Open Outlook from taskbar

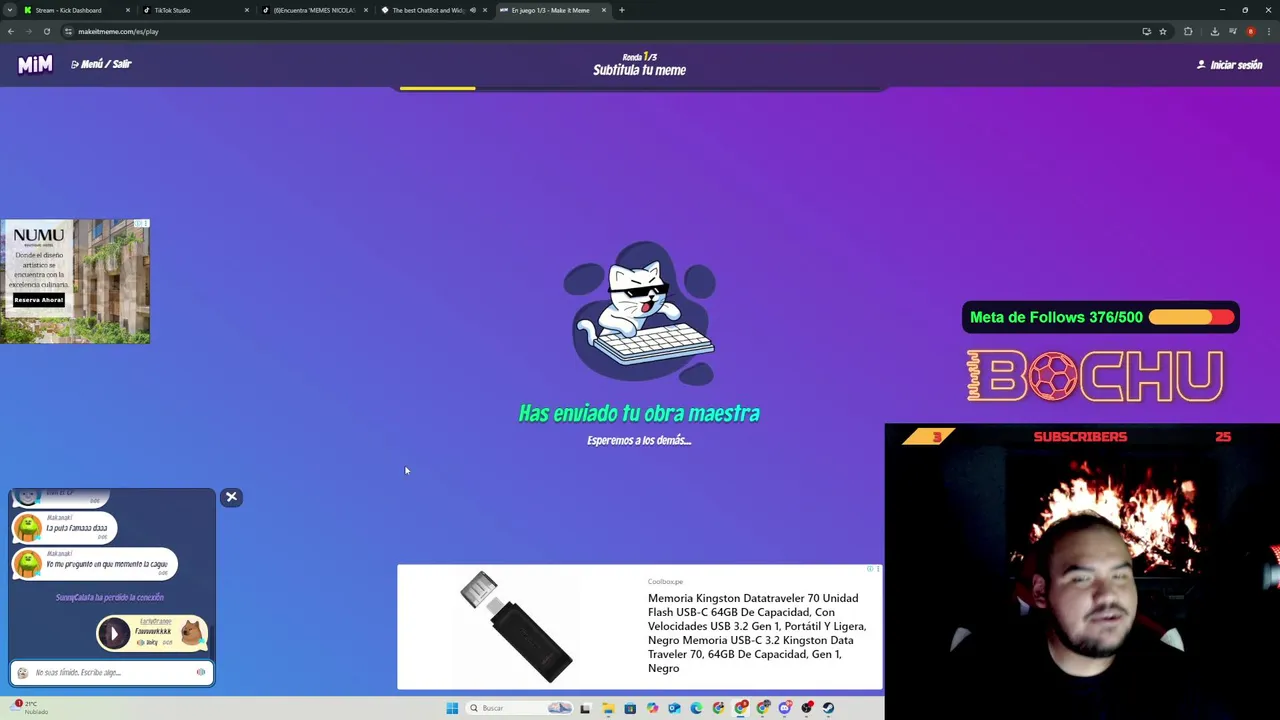click(674, 708)
